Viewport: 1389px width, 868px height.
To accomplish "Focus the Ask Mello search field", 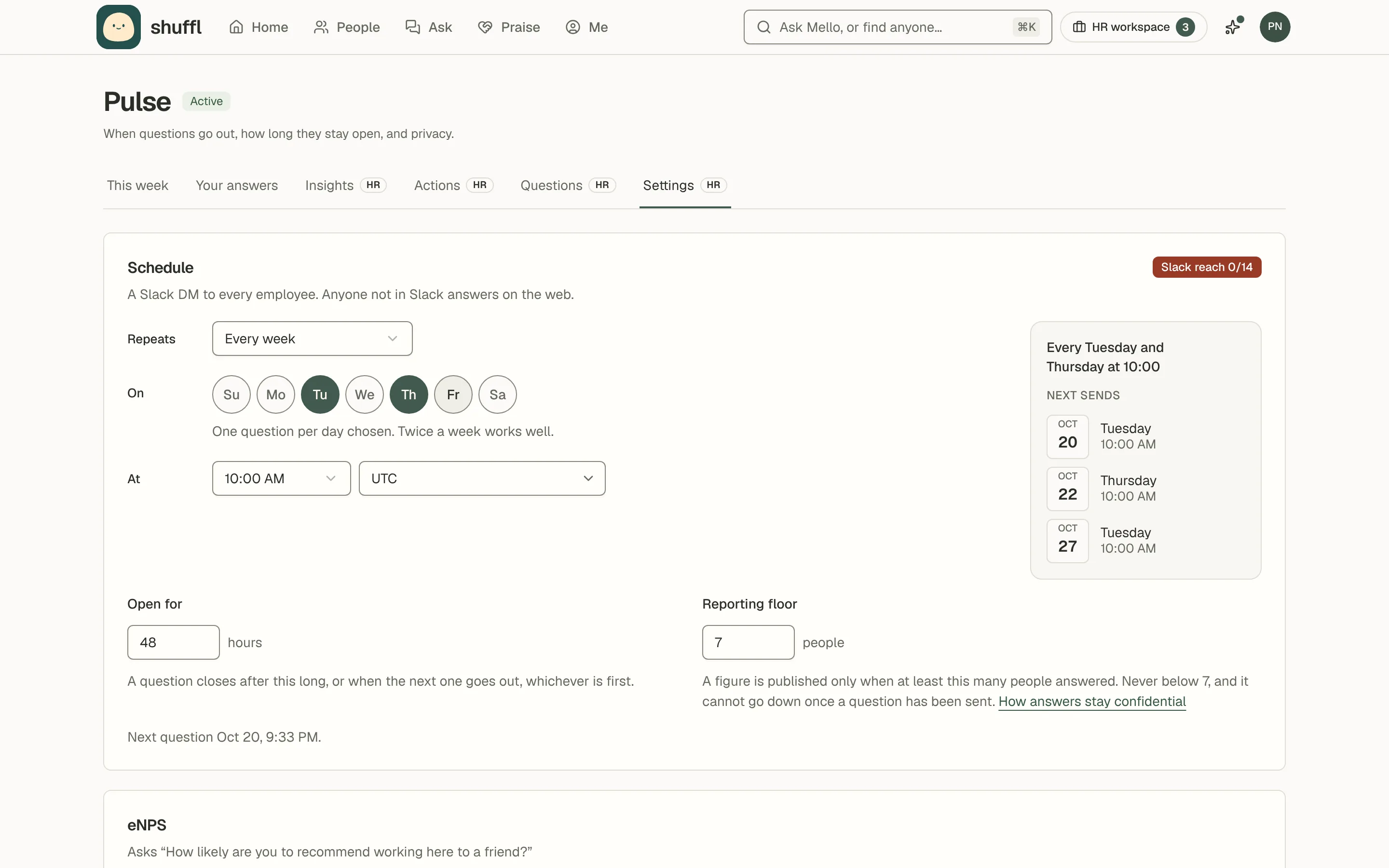I will (x=898, y=27).
